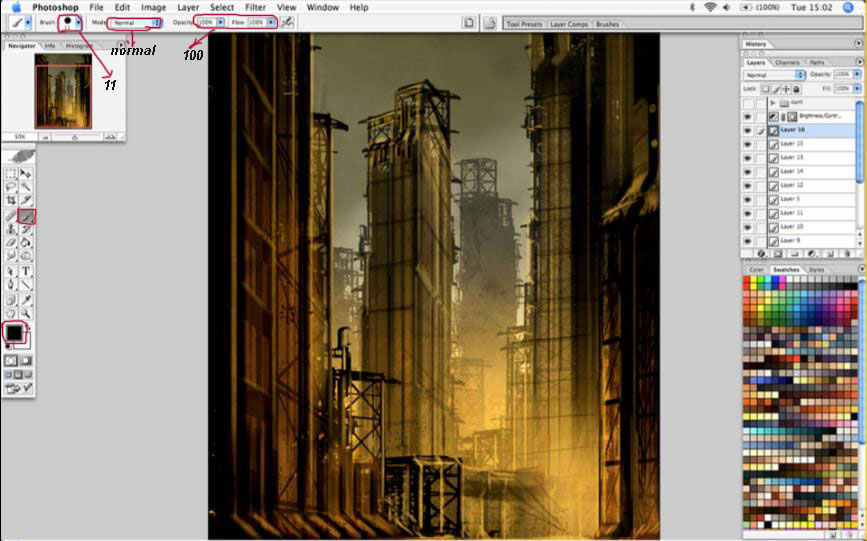867x541 pixels.
Task: Open the layer blend mode dropdown
Action: tap(774, 74)
